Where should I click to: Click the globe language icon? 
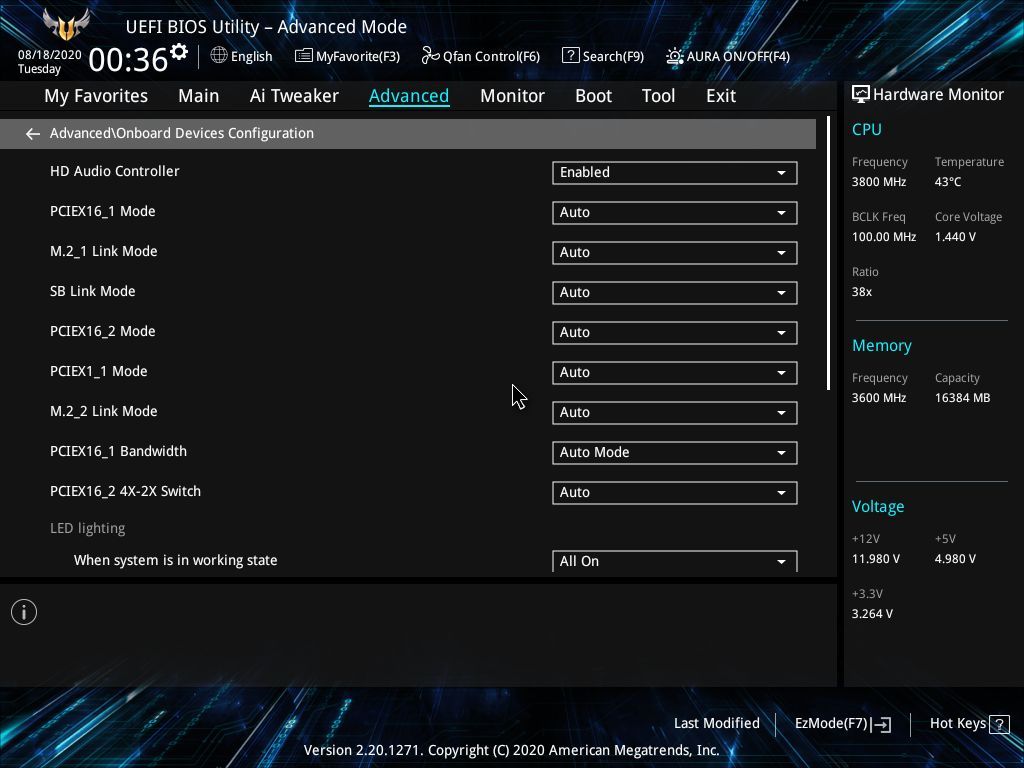click(x=219, y=56)
